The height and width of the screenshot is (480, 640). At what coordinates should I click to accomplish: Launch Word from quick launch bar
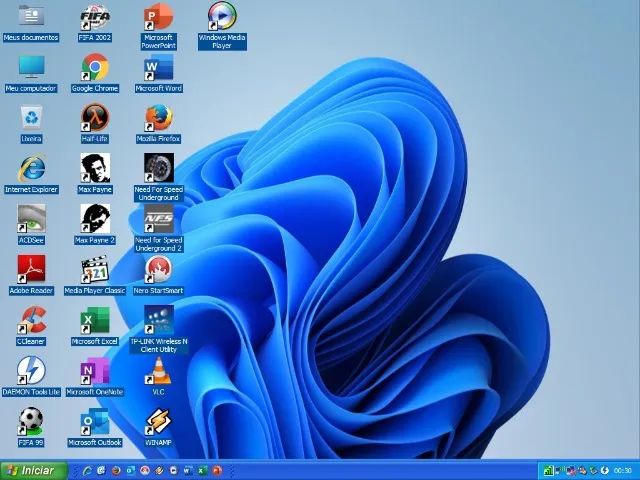(x=188, y=471)
